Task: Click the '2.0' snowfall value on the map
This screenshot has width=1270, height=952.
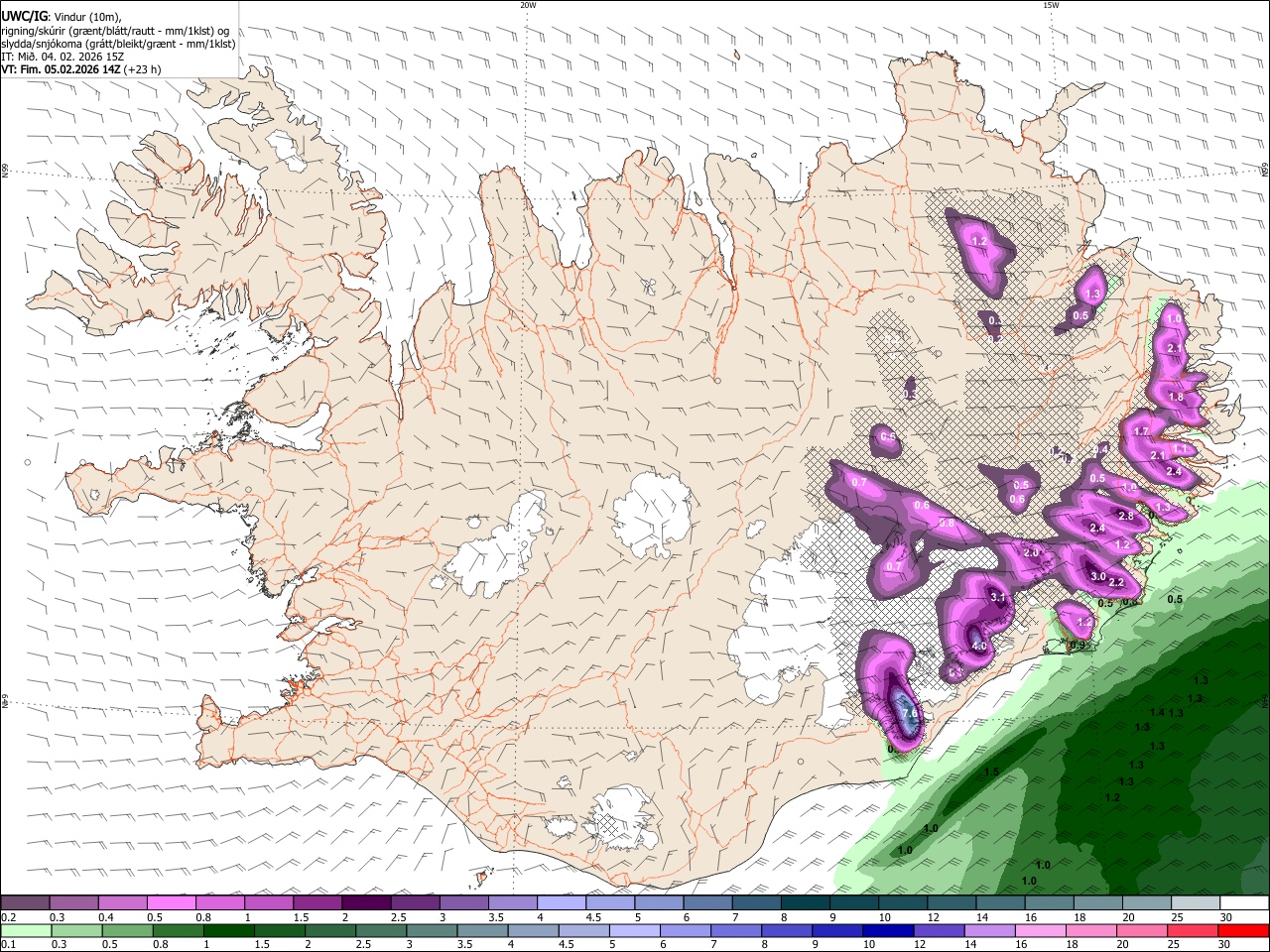Action: 1031,552
